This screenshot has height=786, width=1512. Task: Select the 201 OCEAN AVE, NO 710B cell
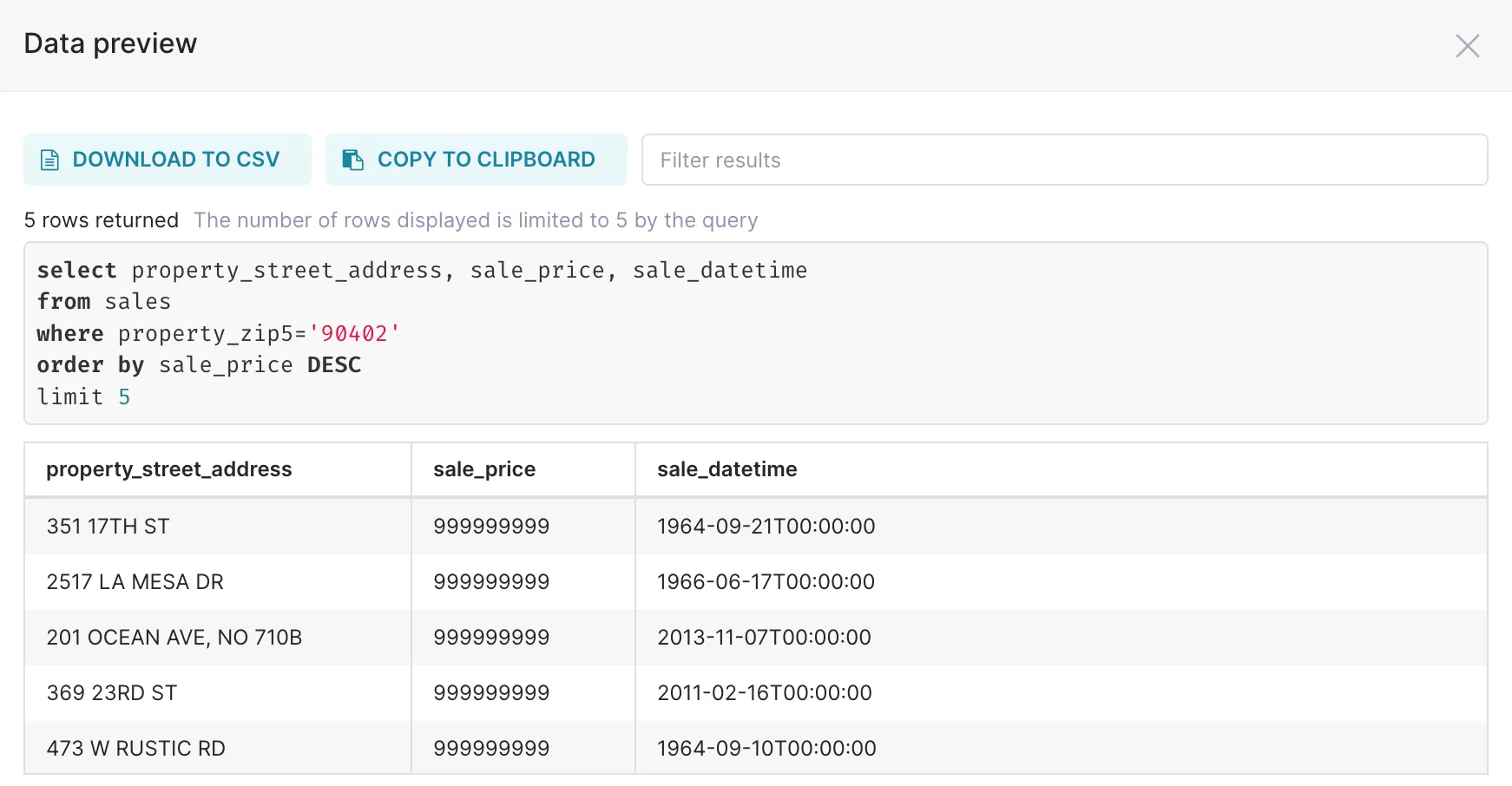[174, 638]
